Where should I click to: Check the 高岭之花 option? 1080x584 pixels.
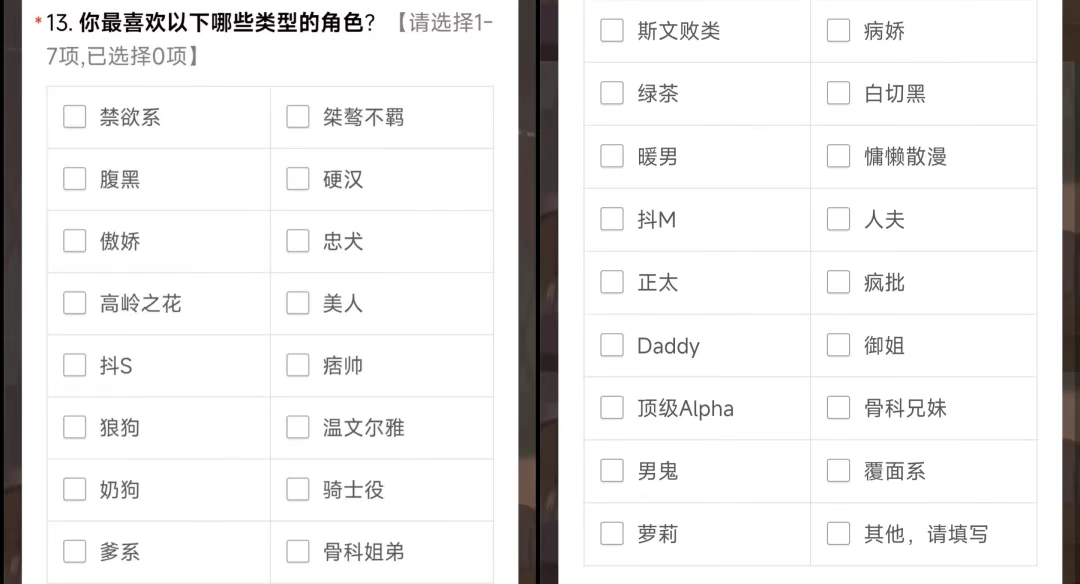pyautogui.click(x=75, y=303)
